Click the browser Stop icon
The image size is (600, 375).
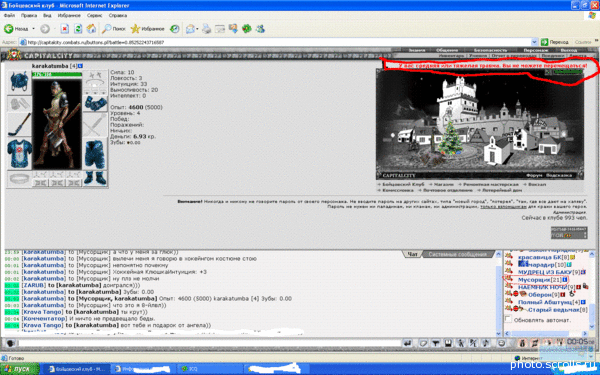click(x=65, y=29)
